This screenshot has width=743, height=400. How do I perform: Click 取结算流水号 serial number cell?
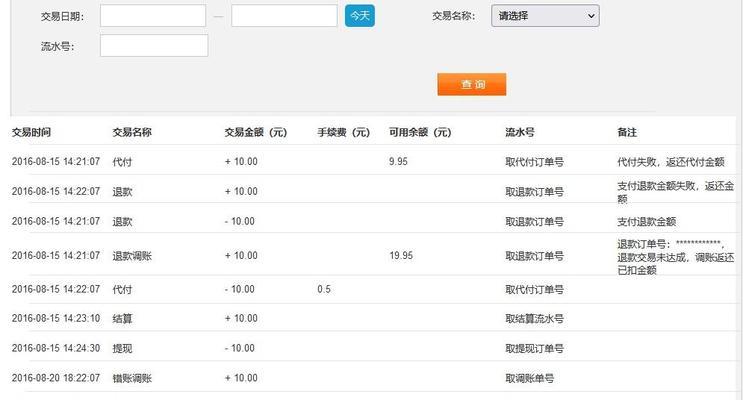(535, 318)
